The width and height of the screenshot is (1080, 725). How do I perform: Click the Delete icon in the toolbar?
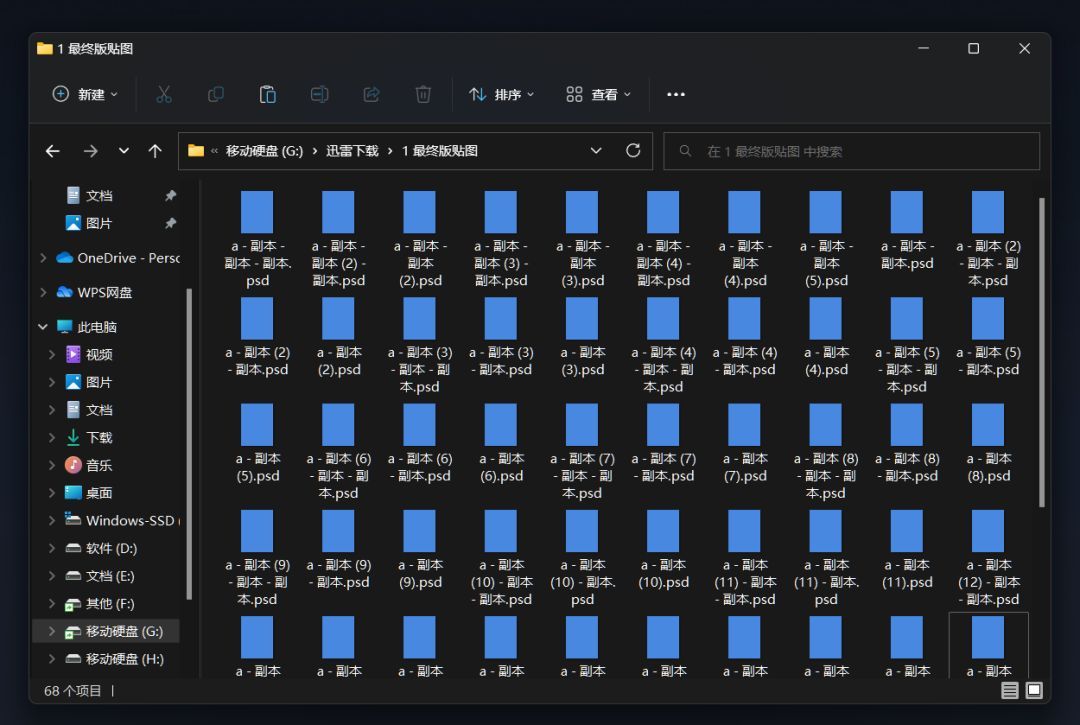tap(423, 94)
